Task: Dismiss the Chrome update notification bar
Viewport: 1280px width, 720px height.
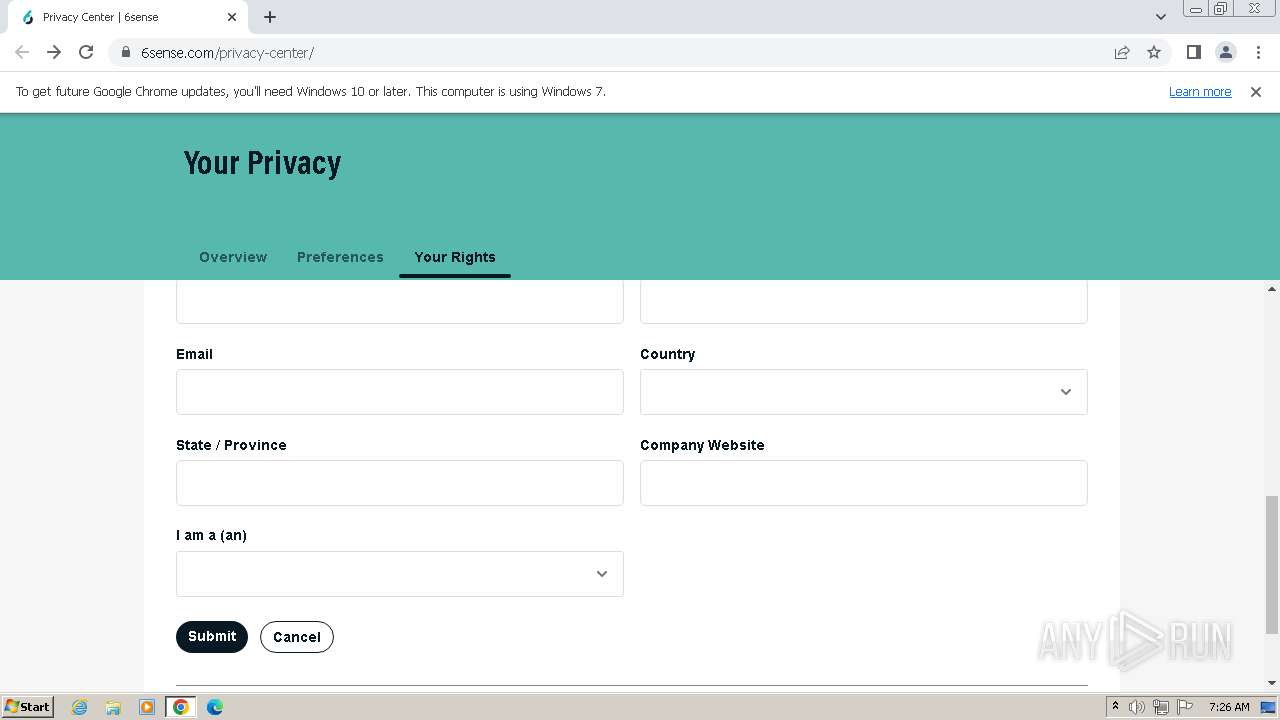Action: (x=1256, y=91)
